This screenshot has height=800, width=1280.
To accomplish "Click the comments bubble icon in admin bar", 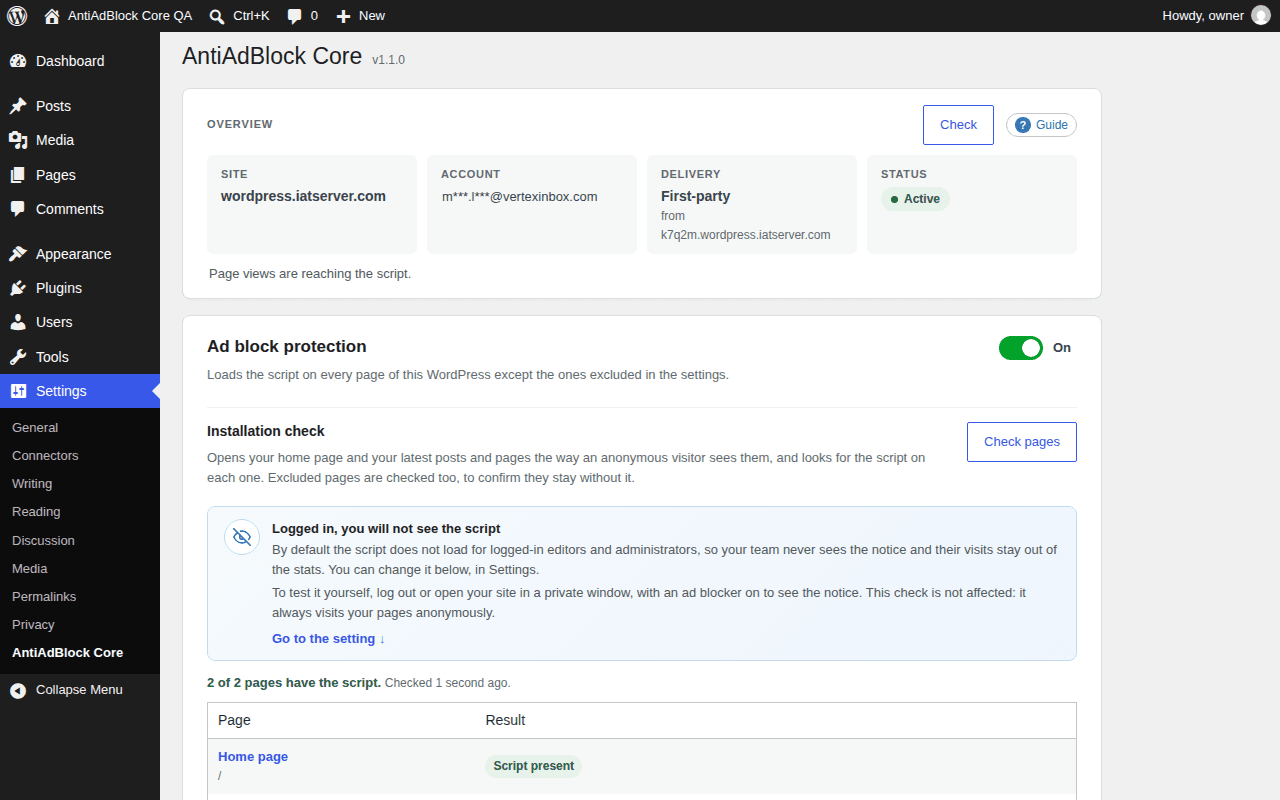I will coord(295,16).
